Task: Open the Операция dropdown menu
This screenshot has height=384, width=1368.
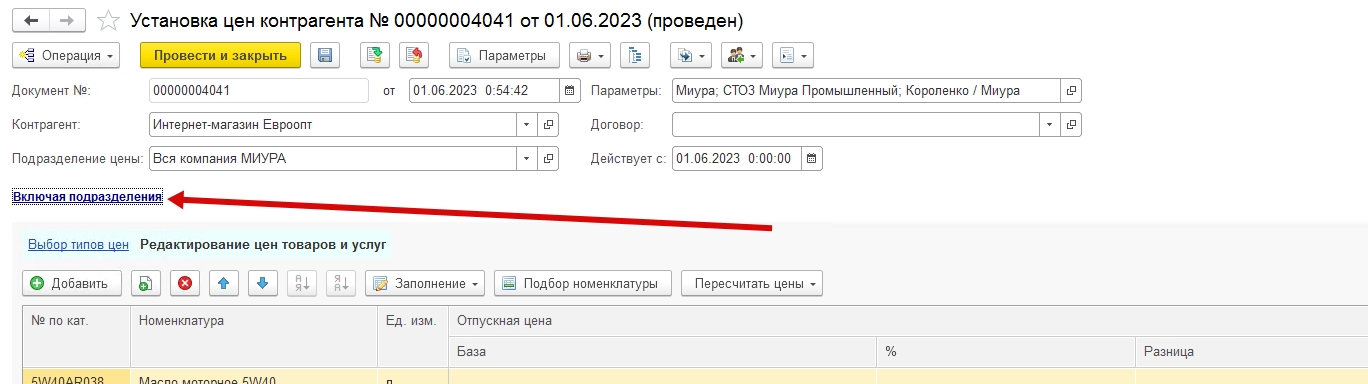Action: 66,56
